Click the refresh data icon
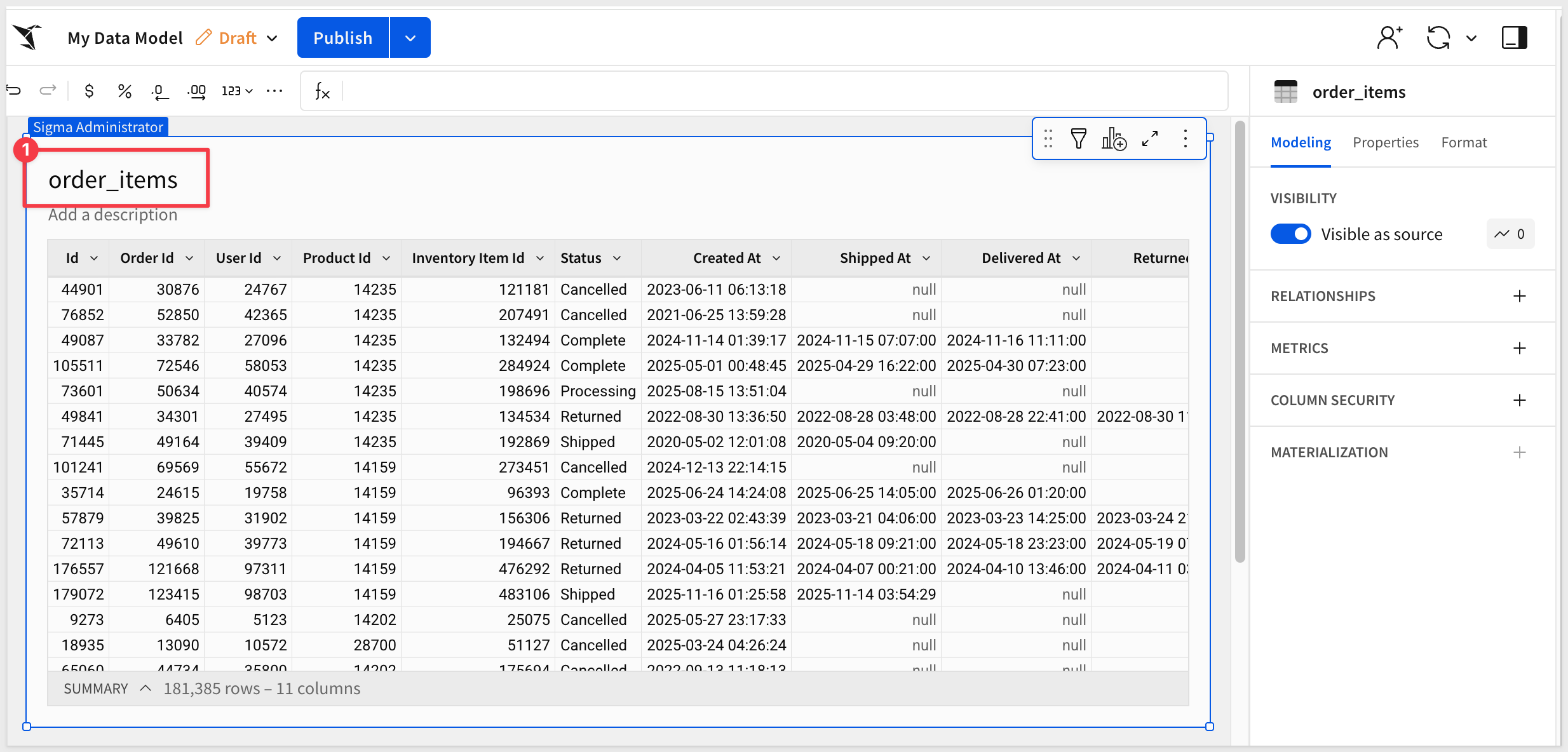Screen dimensions: 1568x752 click(1438, 37)
